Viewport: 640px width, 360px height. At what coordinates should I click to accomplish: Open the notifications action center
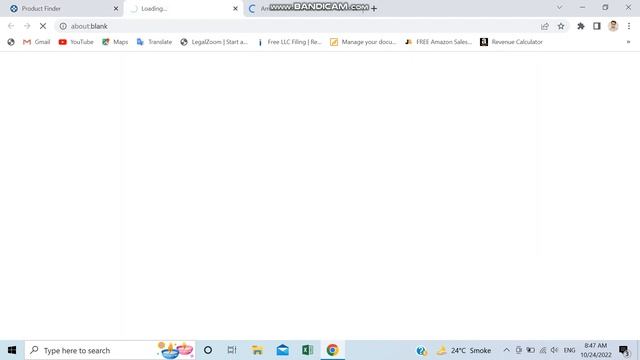tap(624, 350)
